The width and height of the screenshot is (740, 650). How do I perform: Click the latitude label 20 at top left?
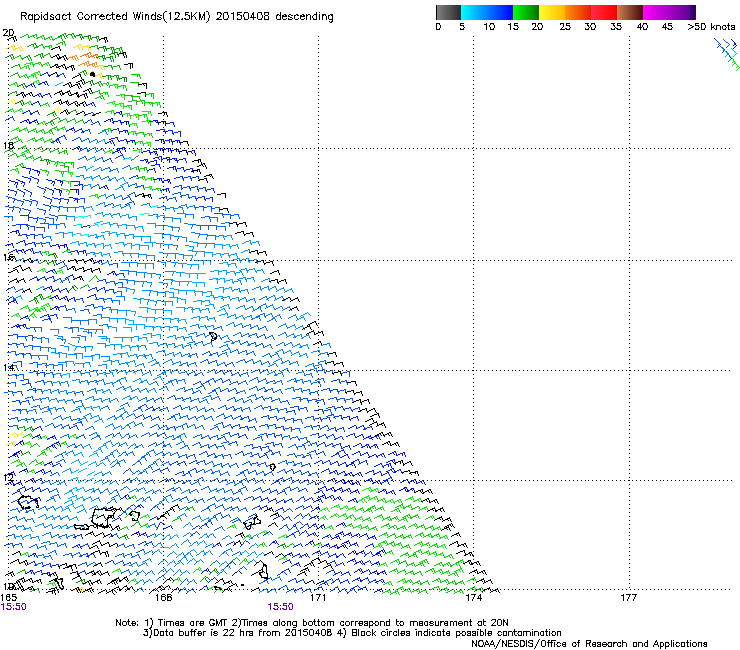[8, 33]
